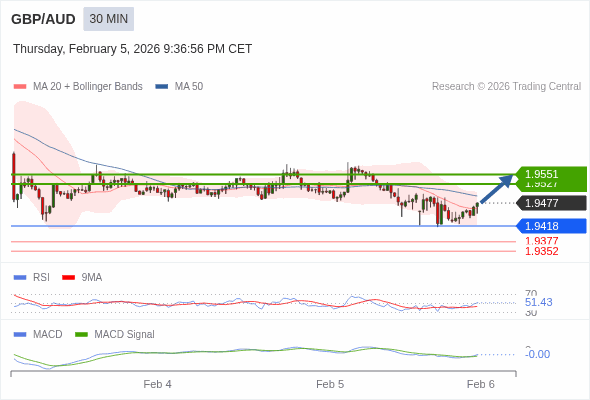
Task: Click the MA 20 + Bollinger Bands red swatch
Action: point(20,87)
